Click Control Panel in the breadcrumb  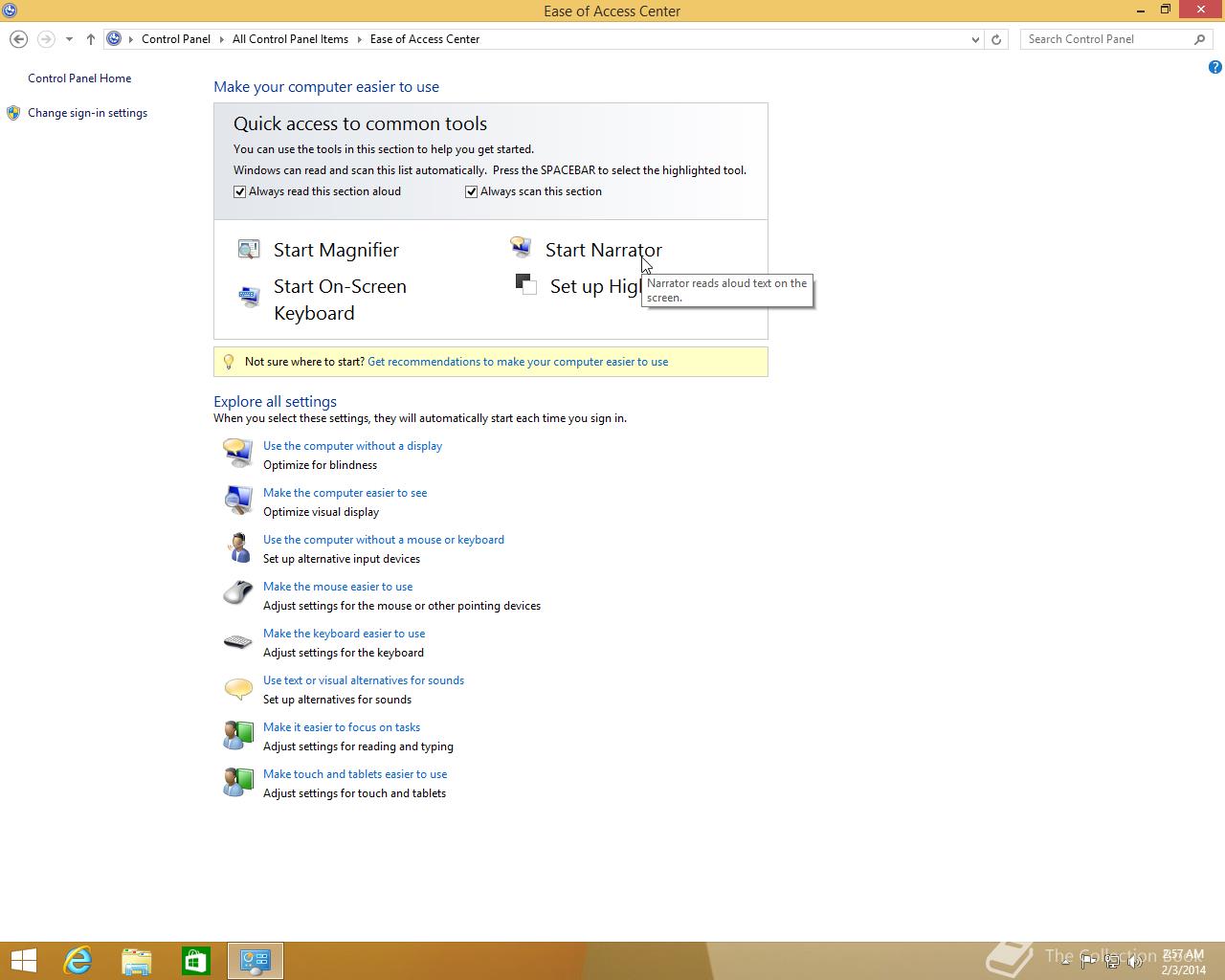[x=176, y=39]
